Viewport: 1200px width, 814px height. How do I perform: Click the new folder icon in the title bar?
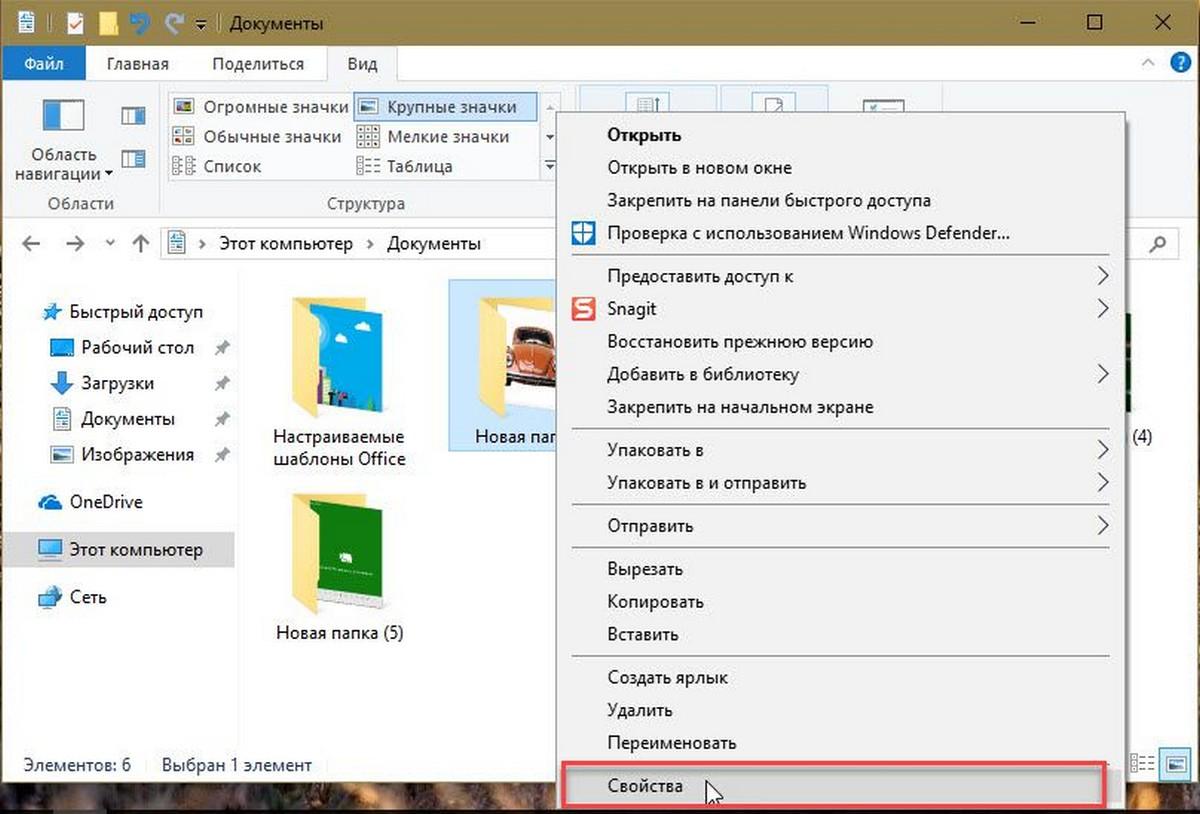[x=108, y=23]
